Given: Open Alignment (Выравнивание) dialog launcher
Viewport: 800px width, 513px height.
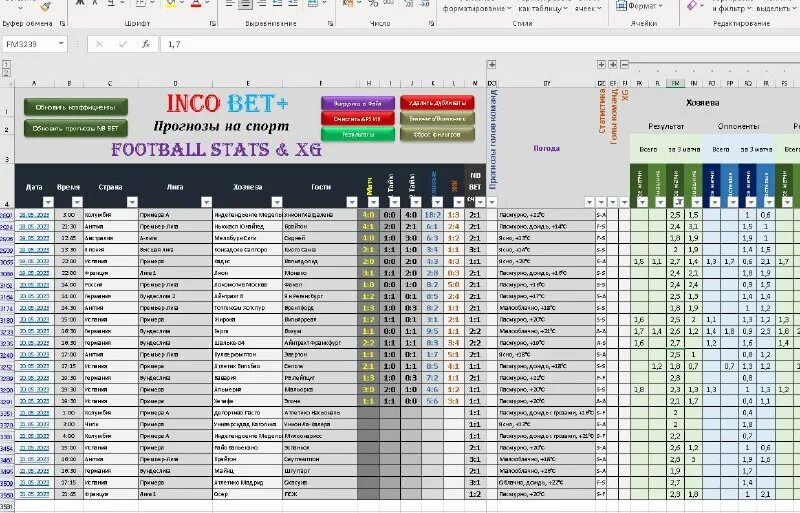Looking at the screenshot, I should click(331, 23).
